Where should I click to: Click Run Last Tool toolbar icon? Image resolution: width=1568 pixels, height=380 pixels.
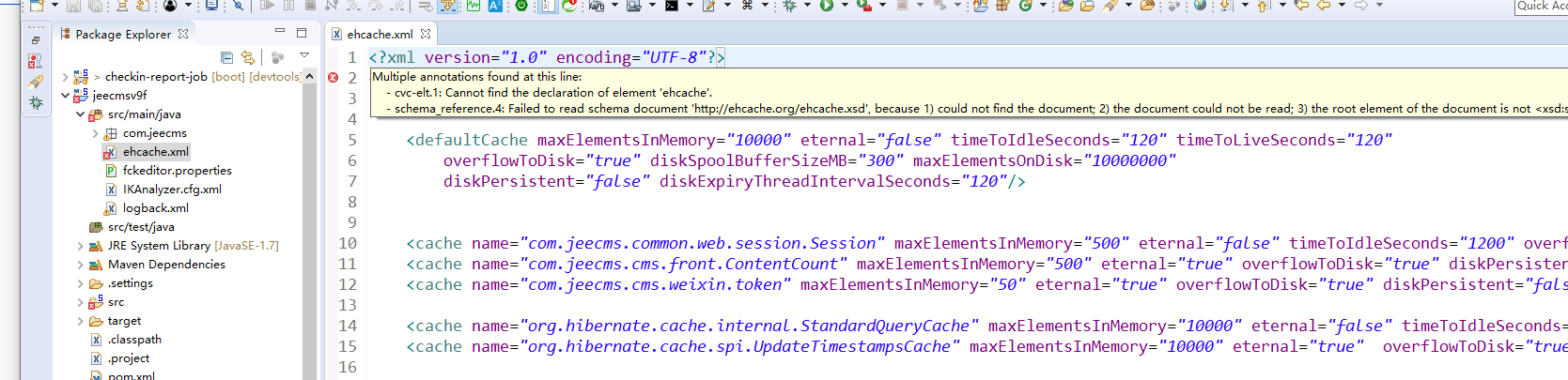pyautogui.click(x=864, y=6)
